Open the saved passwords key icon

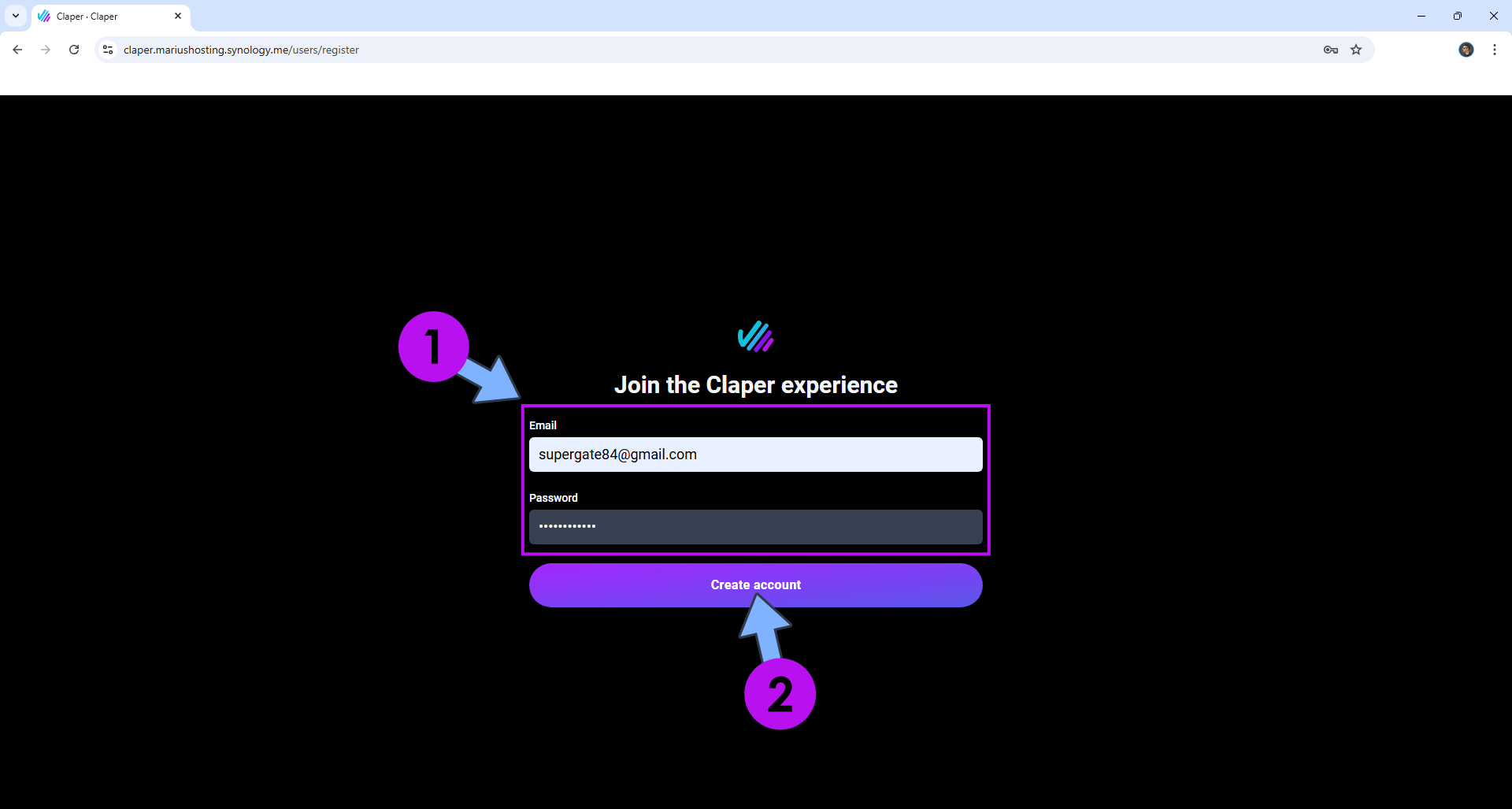(1331, 50)
